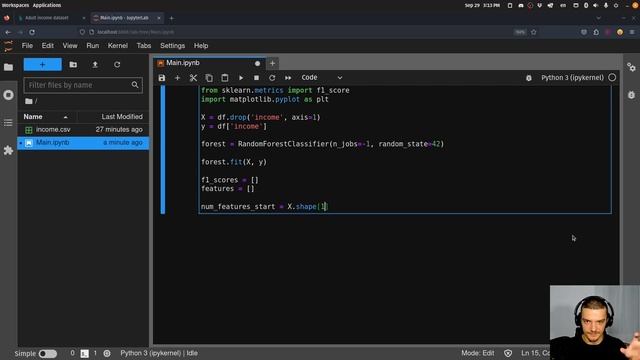The height and width of the screenshot is (360, 640).
Task: Select the Main.ipynb file in browser
Action: coord(83,142)
